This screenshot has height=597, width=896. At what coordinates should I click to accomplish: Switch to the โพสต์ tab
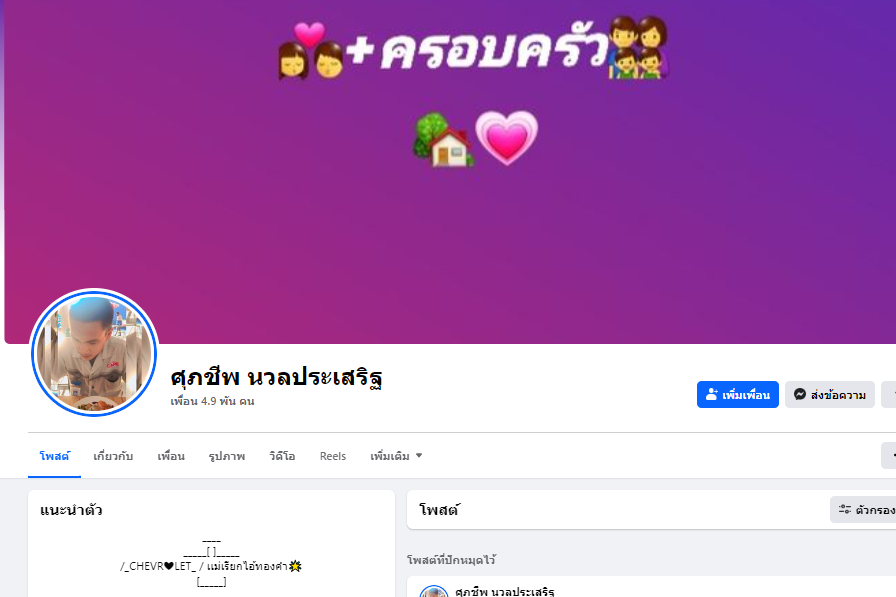click(54, 456)
